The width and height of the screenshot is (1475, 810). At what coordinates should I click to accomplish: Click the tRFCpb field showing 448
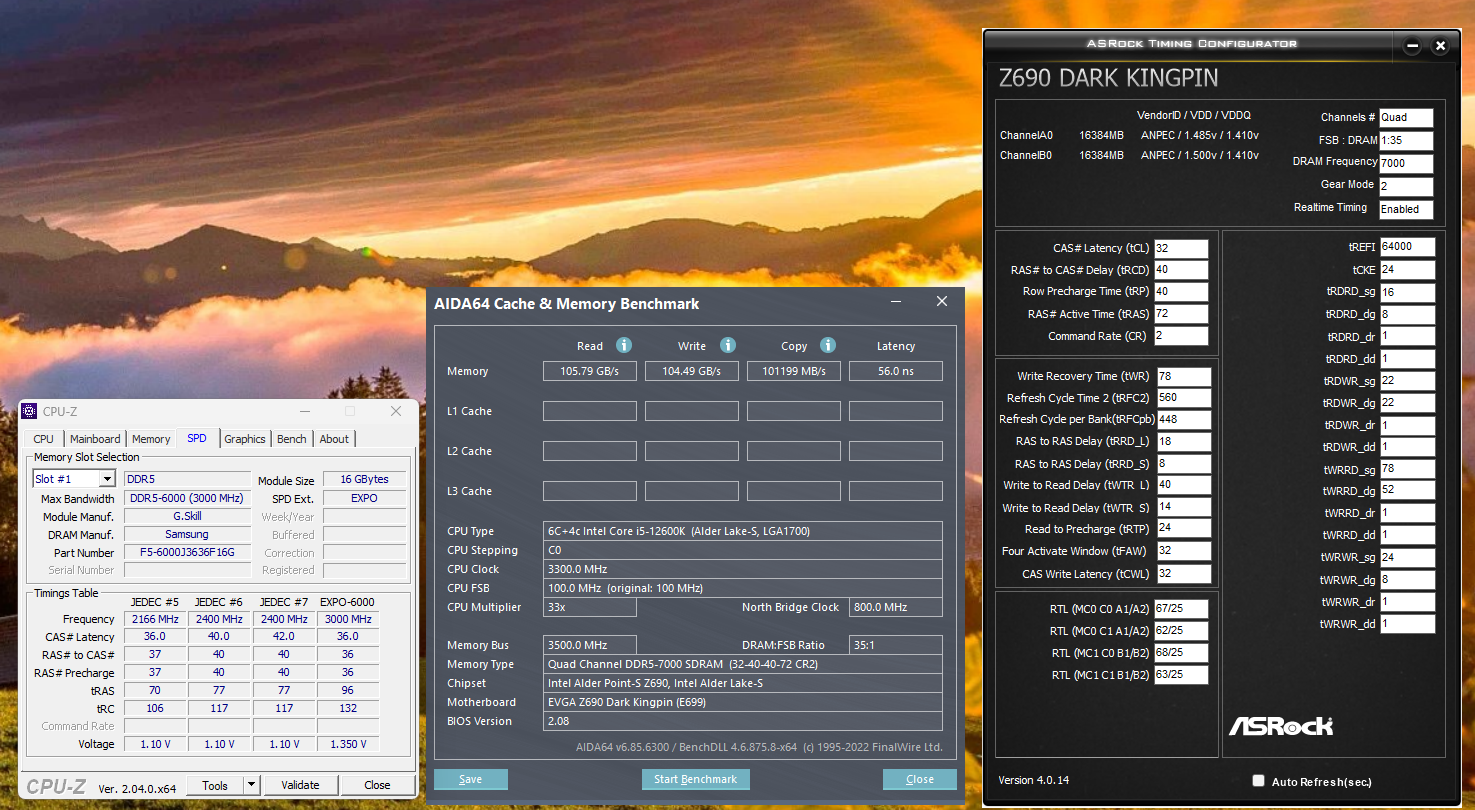pyautogui.click(x=1184, y=420)
